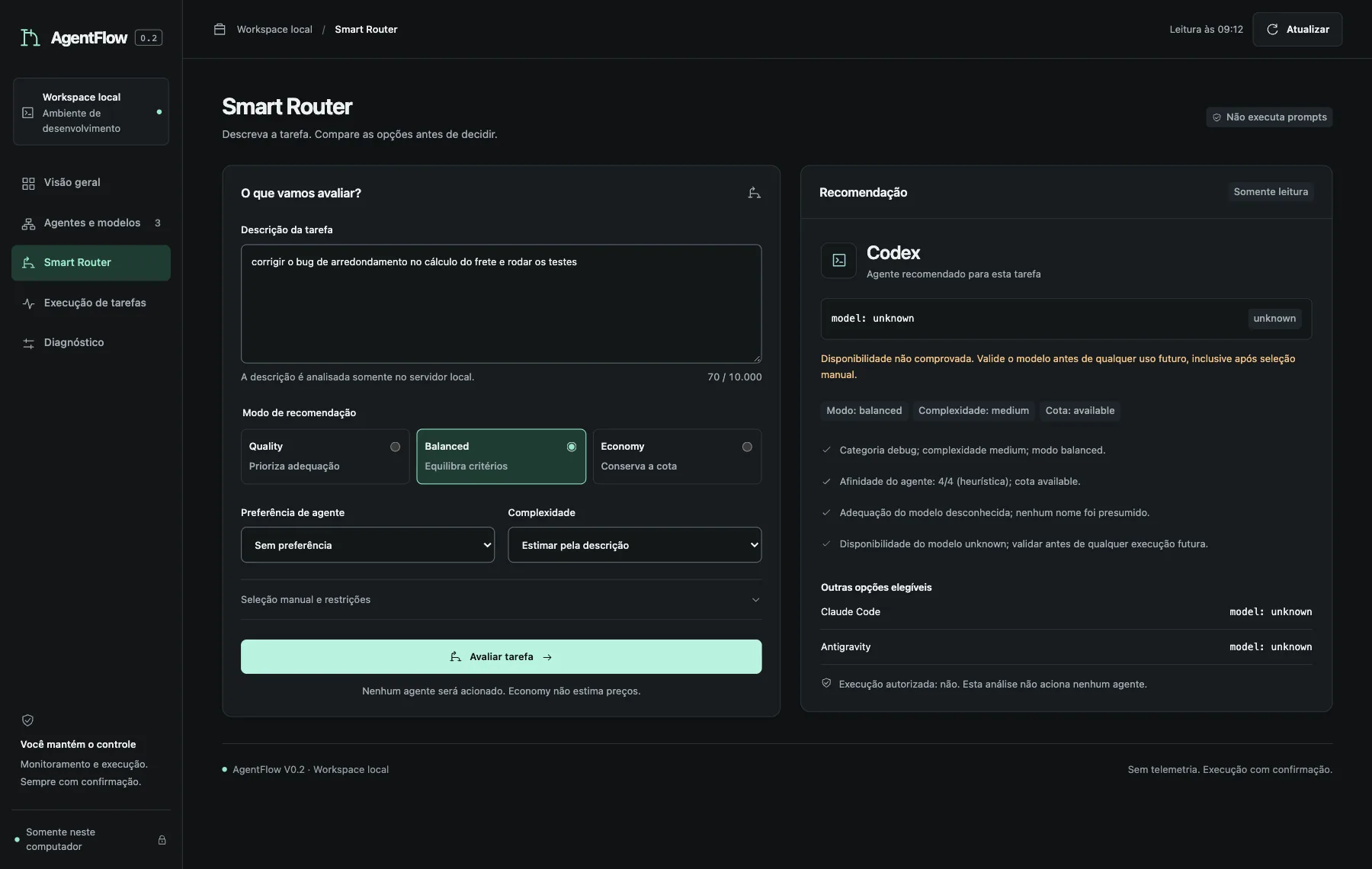
Task: Click the Agentes e modelos count 3
Action: [x=158, y=223]
